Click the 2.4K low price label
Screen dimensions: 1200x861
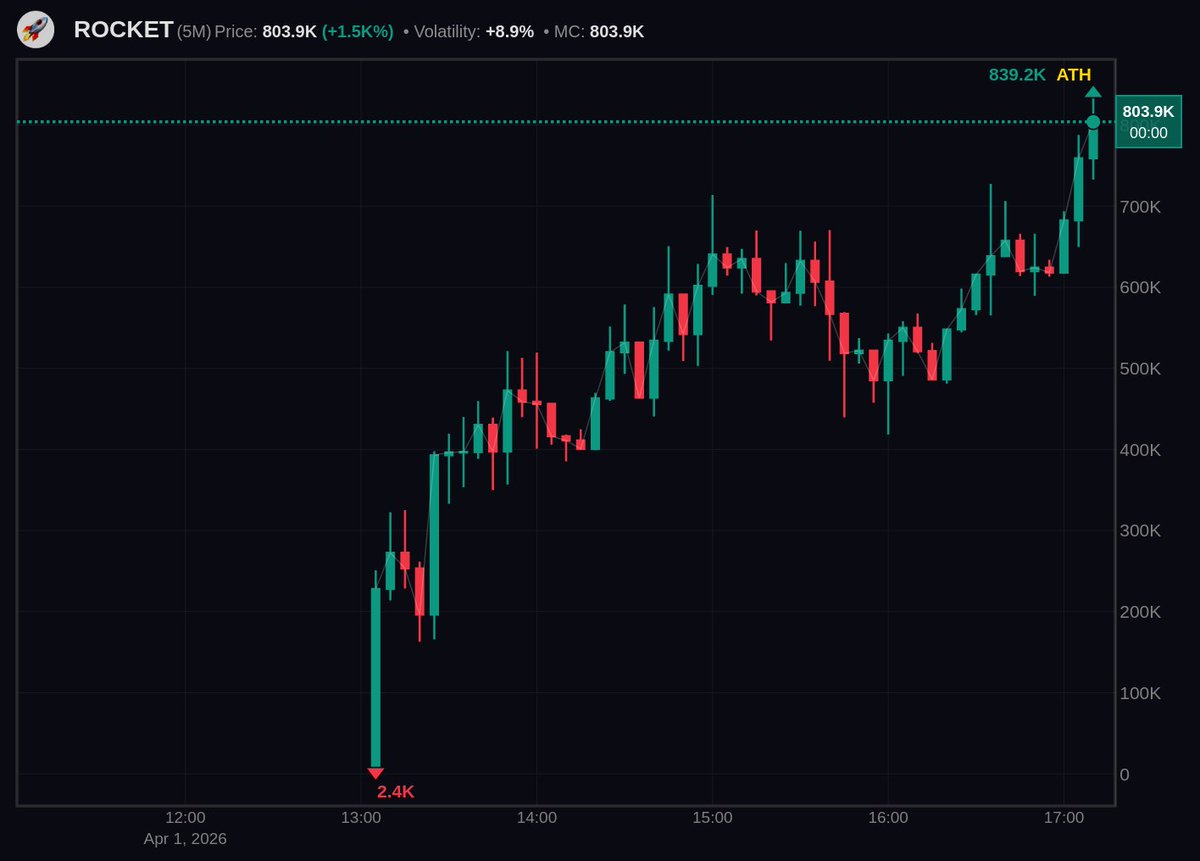395,792
